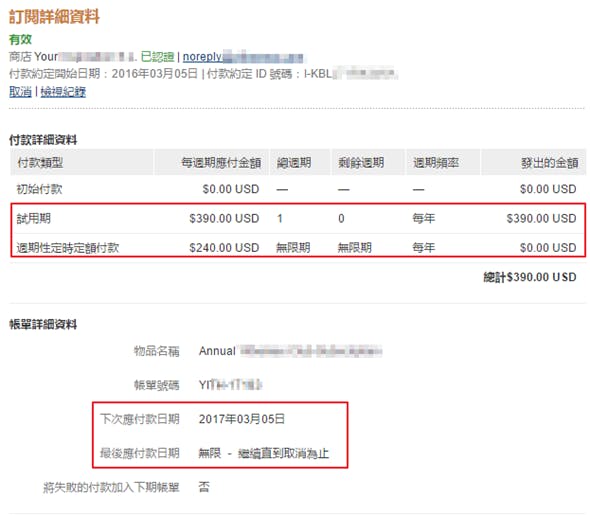Click the 已認證 verified label
The height and width of the screenshot is (515, 590).
tap(157, 57)
